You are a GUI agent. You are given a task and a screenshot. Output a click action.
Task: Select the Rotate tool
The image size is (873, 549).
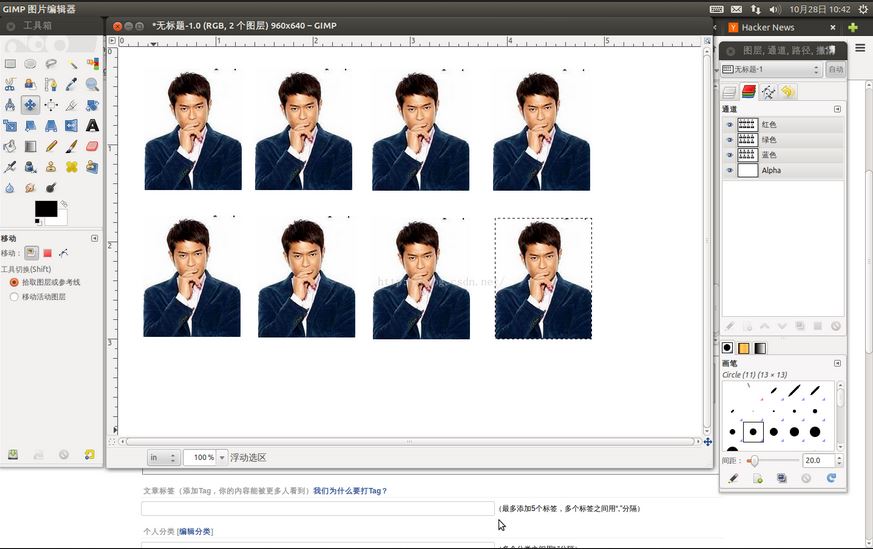coord(92,105)
